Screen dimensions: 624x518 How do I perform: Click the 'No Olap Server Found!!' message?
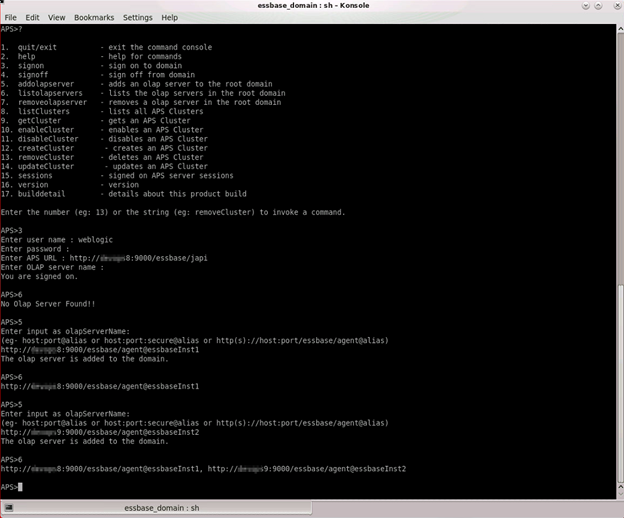point(48,304)
